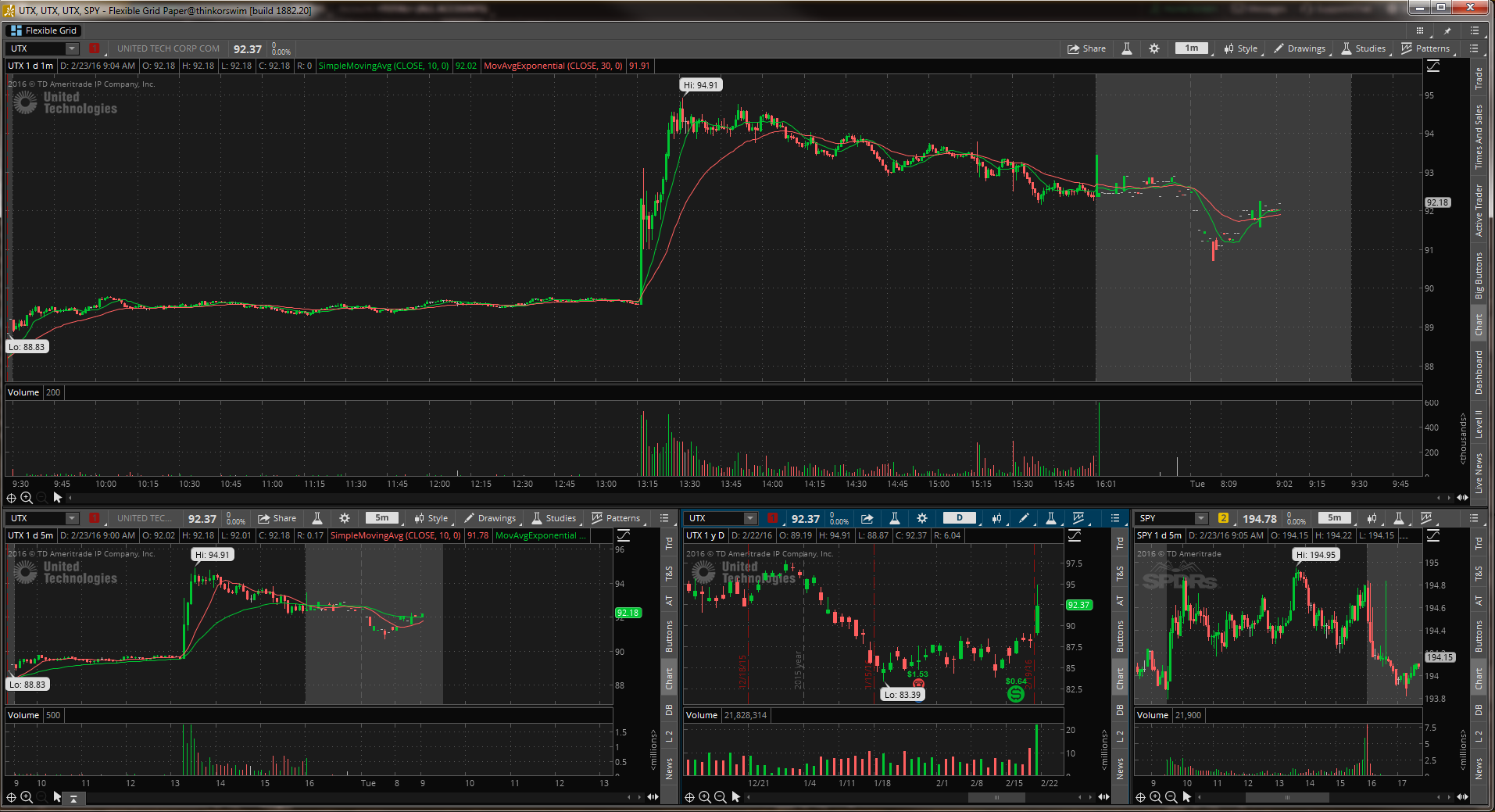Click the Share button in top chart toolbar

pos(1087,48)
